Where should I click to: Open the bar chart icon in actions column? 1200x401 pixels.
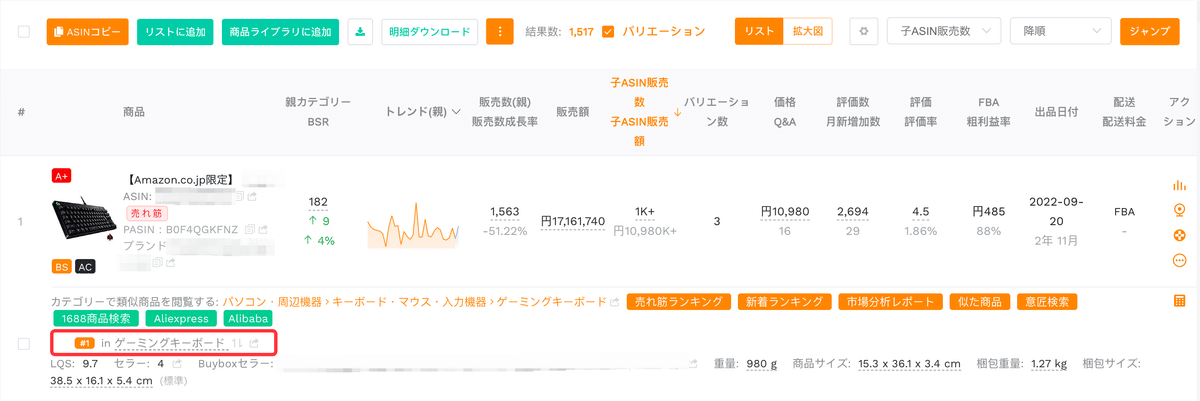point(1179,185)
